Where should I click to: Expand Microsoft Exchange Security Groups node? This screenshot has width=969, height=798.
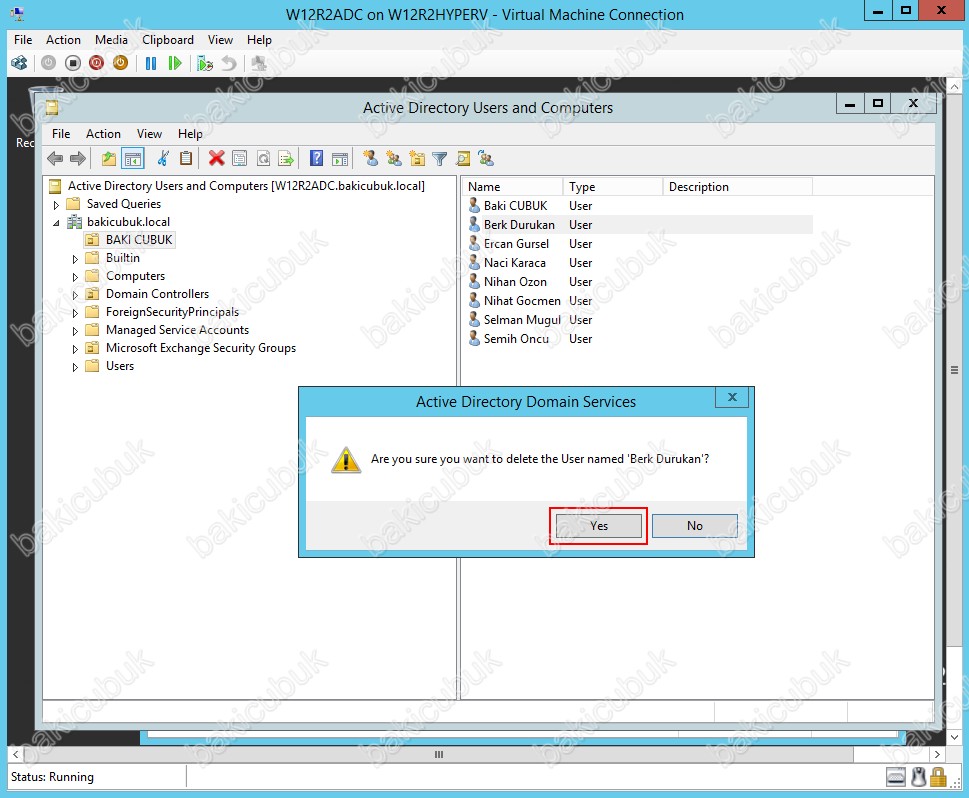(75, 349)
